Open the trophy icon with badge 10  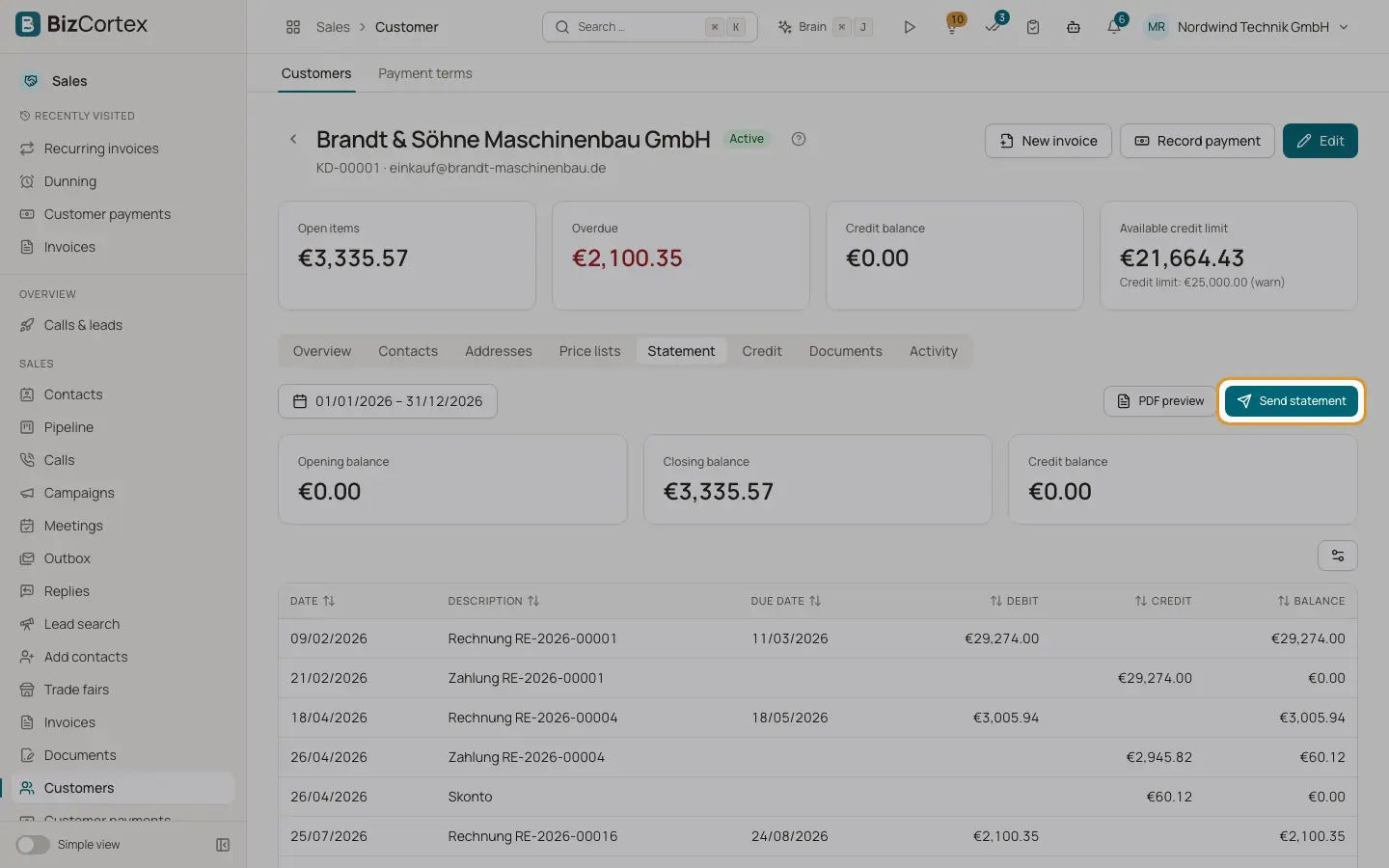point(952,26)
